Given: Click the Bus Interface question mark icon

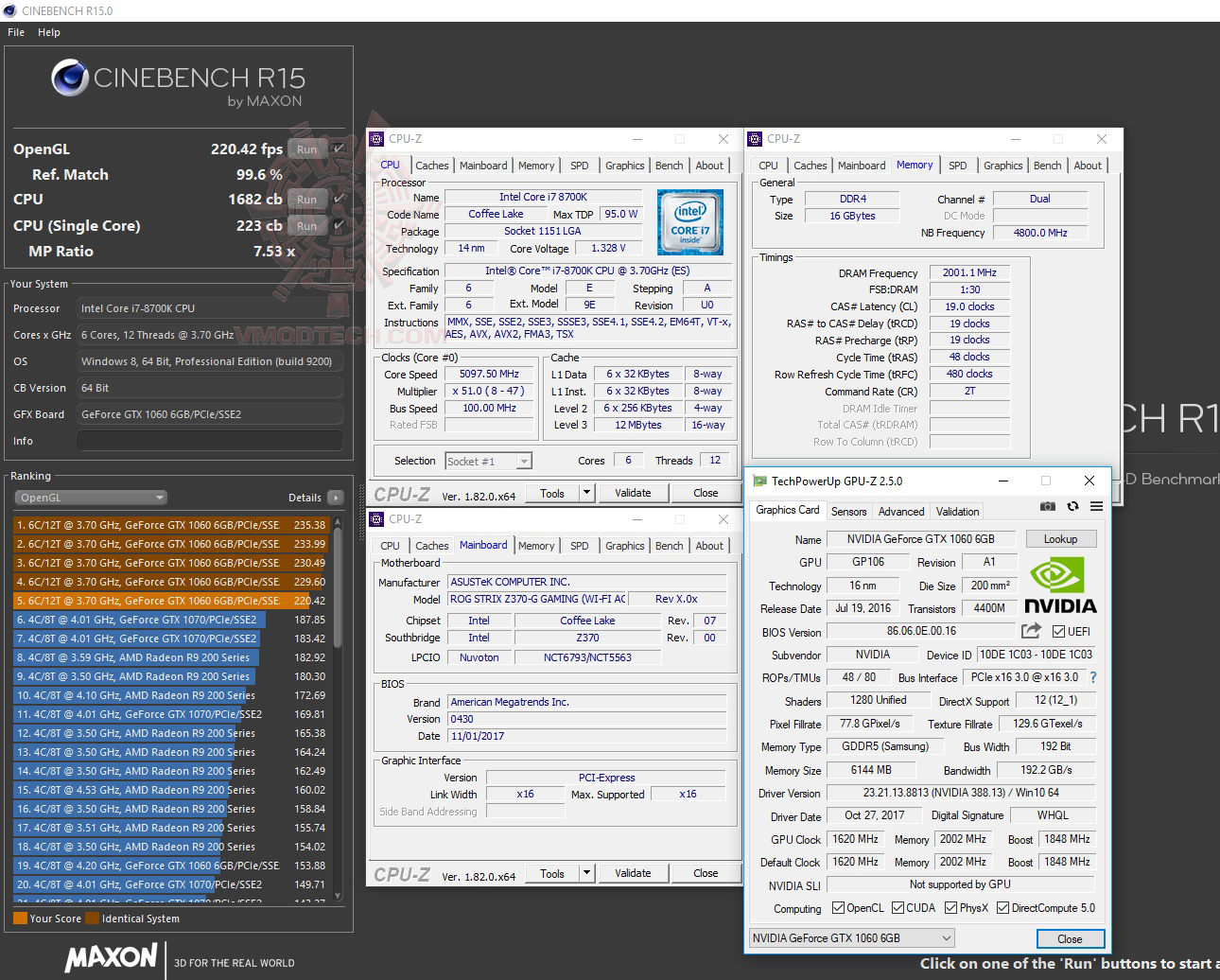Looking at the screenshot, I should pos(1094,677).
